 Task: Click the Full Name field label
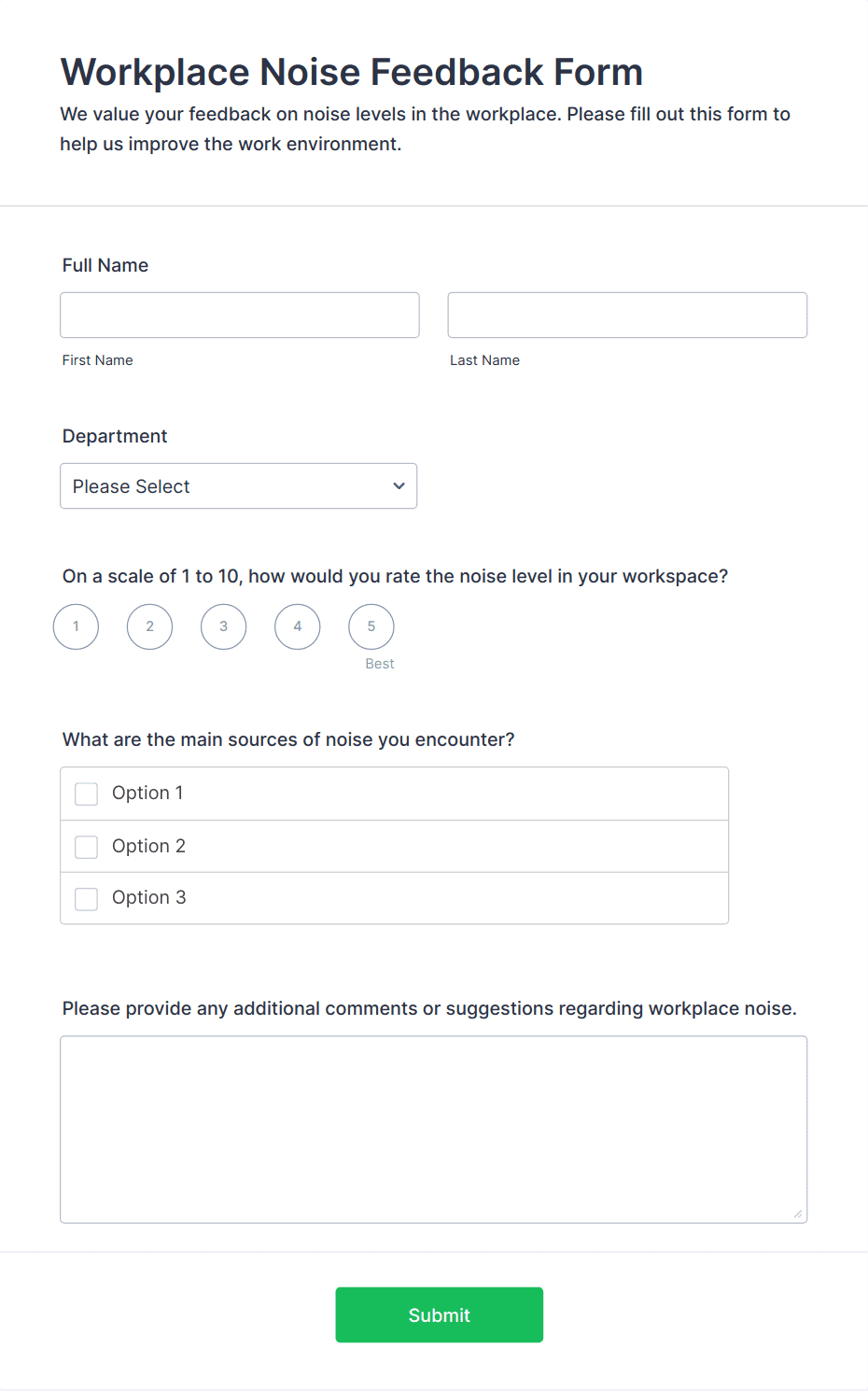105,265
